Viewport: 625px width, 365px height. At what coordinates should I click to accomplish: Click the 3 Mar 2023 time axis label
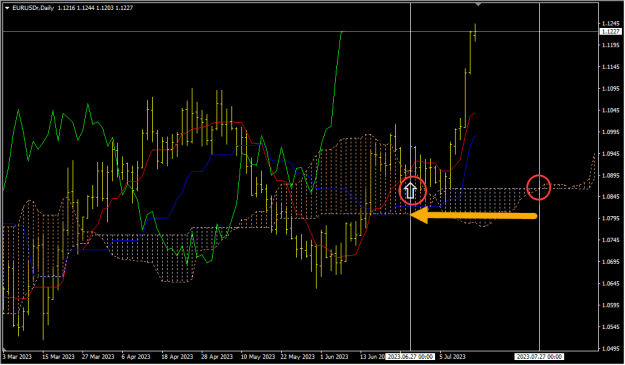17,356
